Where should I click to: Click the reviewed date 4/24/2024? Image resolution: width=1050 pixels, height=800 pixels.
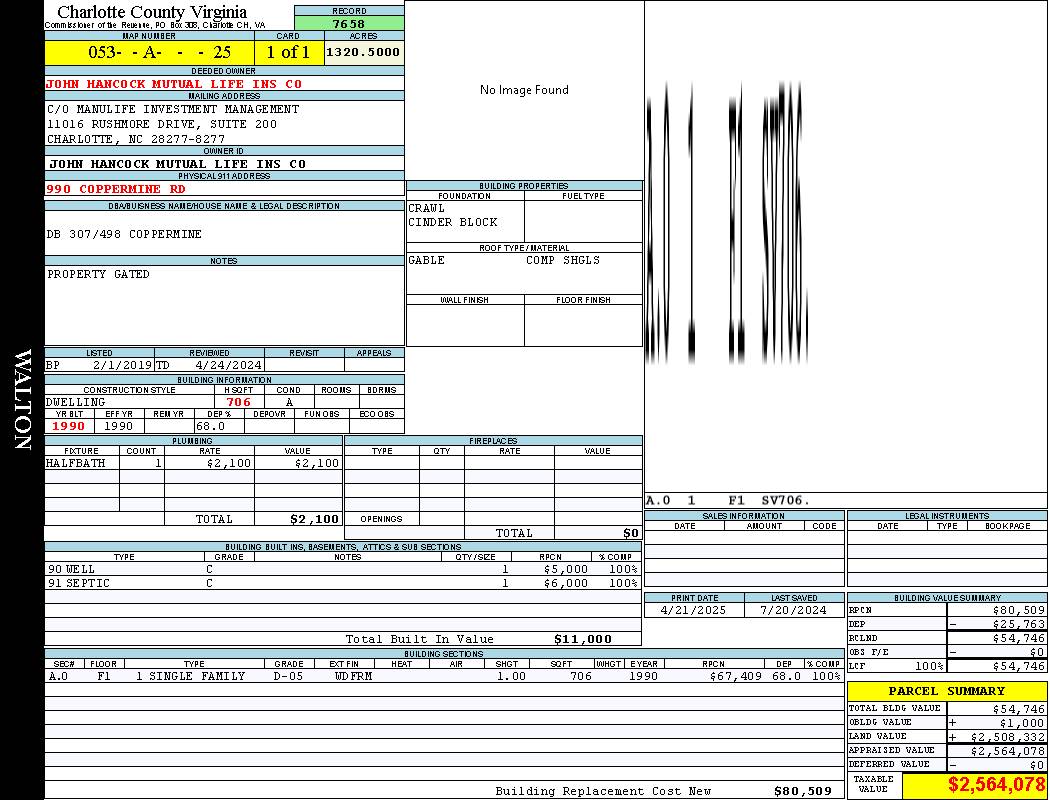tap(228, 365)
